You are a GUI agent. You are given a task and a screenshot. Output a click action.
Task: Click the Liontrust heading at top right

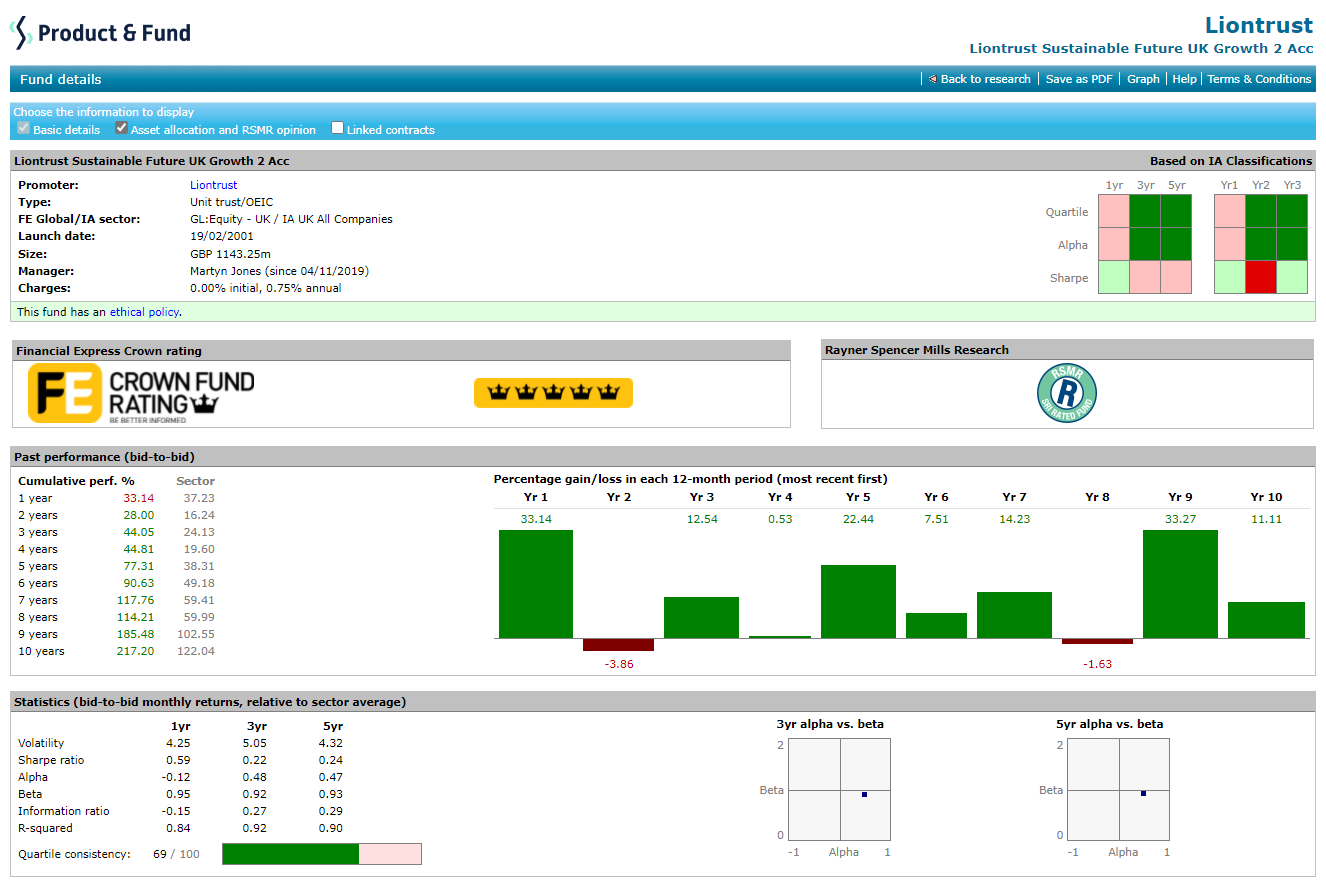[x=1259, y=25]
